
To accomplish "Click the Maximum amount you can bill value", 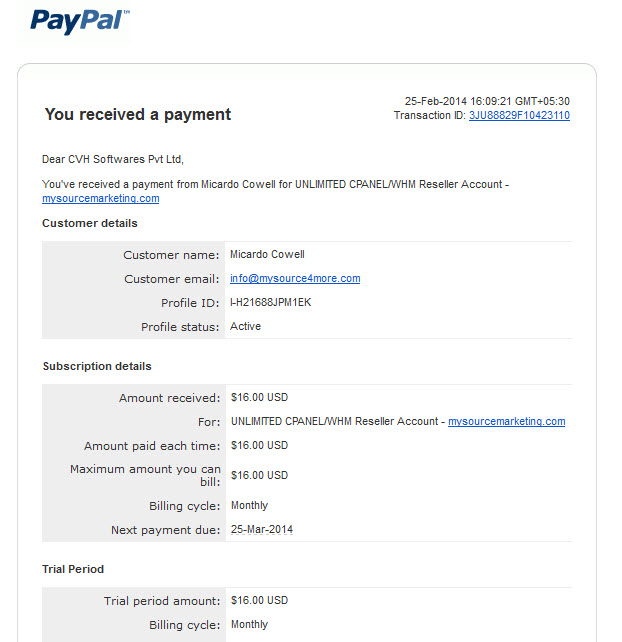I will 259,475.
